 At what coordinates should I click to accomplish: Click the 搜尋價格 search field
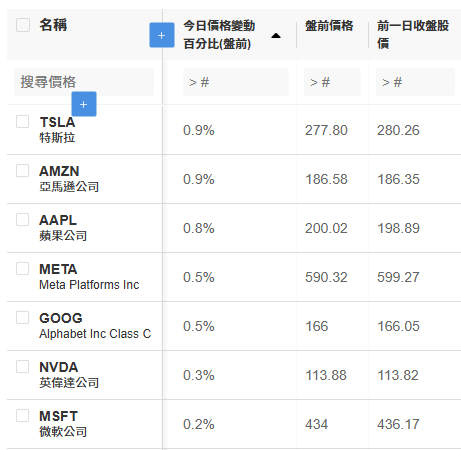tap(84, 82)
